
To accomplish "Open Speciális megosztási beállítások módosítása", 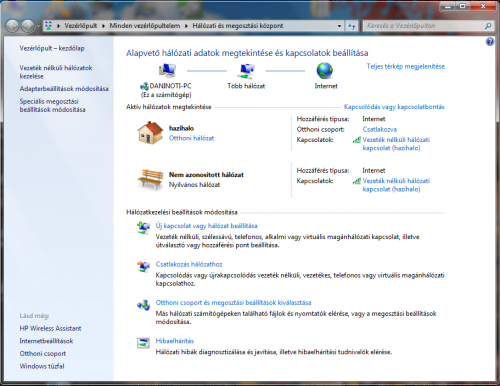I will [x=52, y=105].
